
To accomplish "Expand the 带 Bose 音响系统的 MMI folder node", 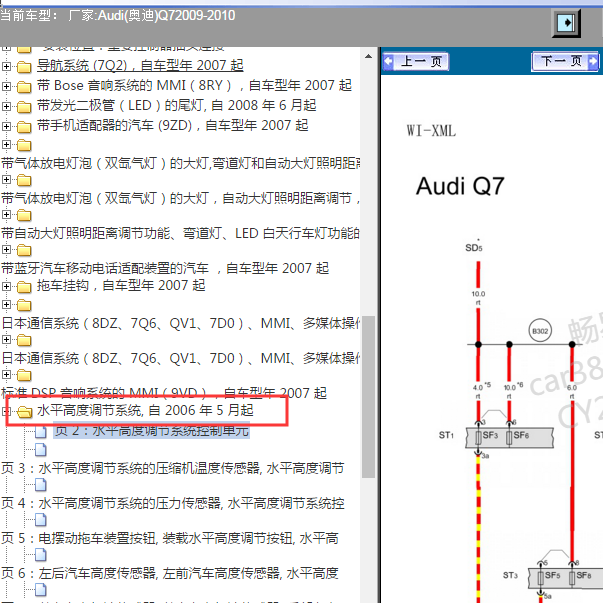I will point(6,86).
